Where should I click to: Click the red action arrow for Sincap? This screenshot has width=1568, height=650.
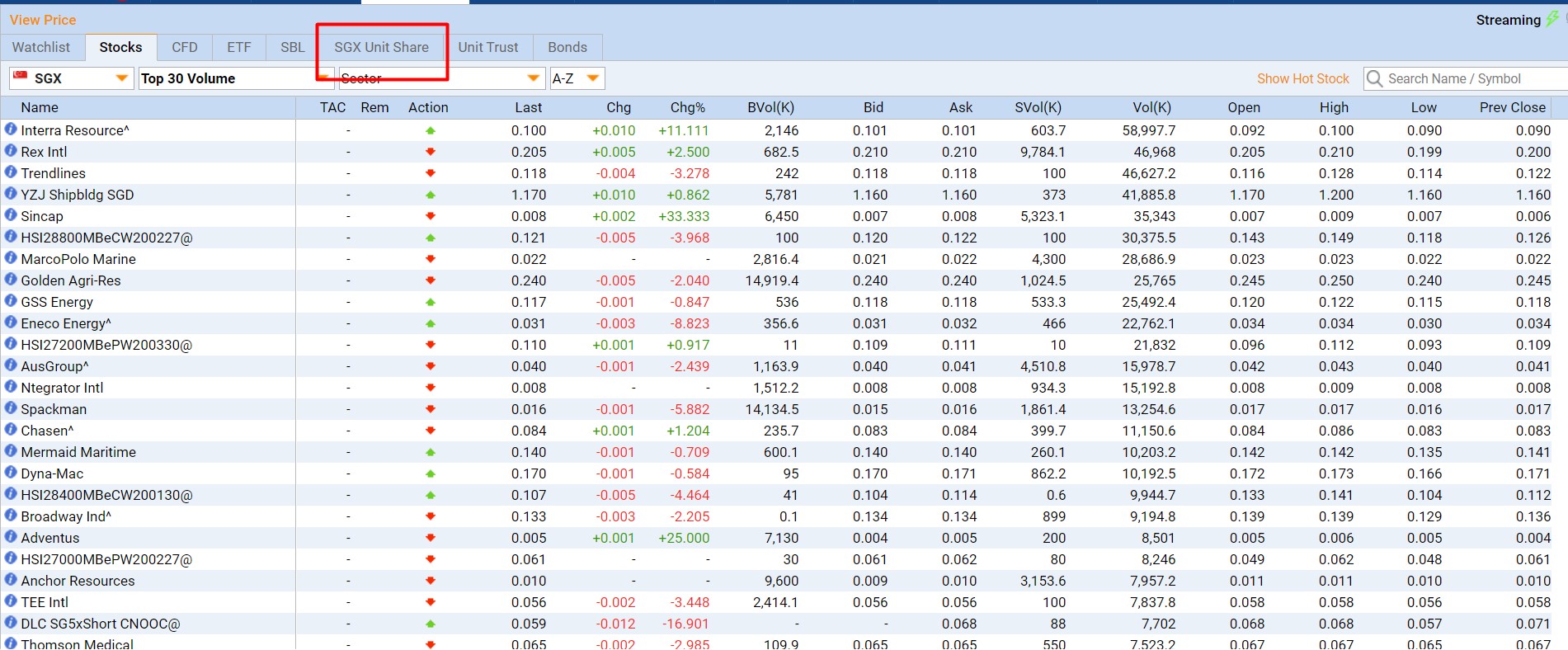click(430, 216)
